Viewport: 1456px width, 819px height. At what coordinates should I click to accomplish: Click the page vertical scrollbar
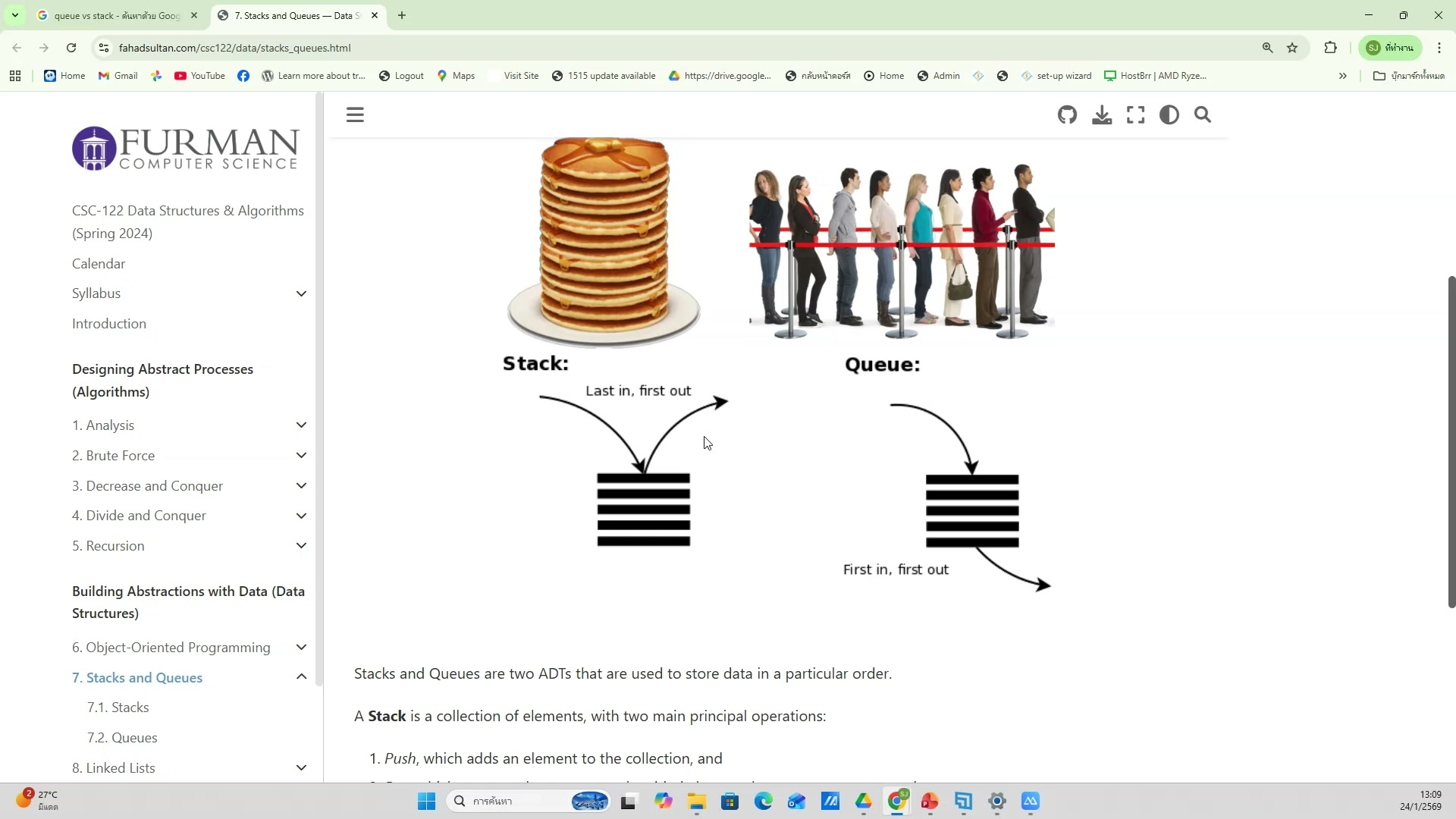(x=1451, y=440)
